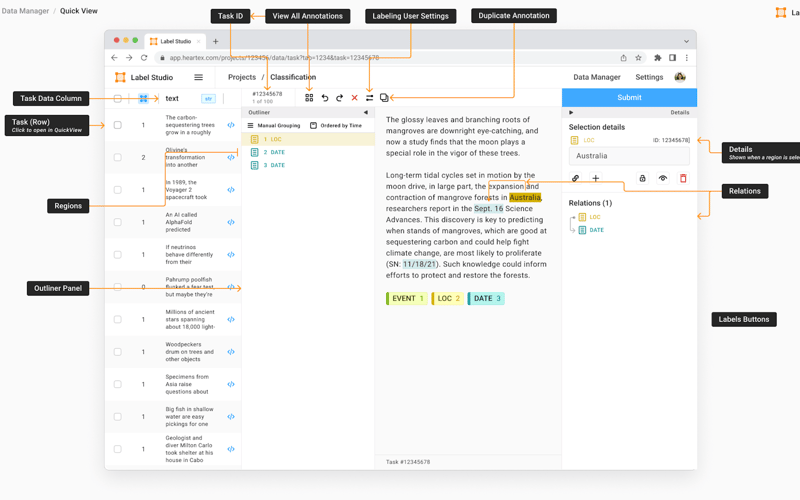The image size is (800, 500).
Task: Click the DATE item under Relations
Action: pyautogui.click(x=591, y=230)
